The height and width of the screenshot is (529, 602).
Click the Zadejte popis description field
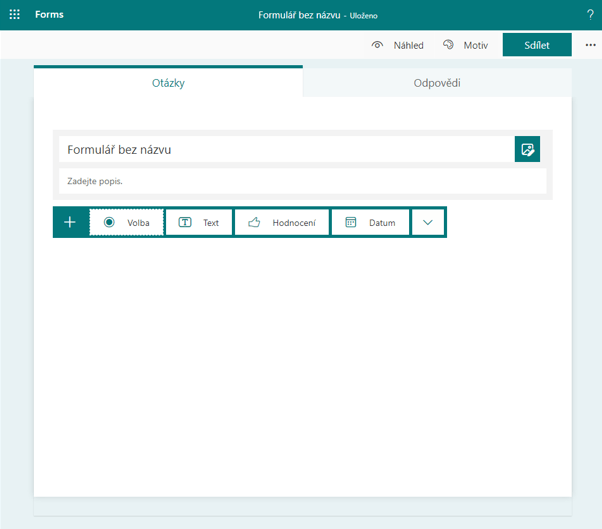click(302, 181)
